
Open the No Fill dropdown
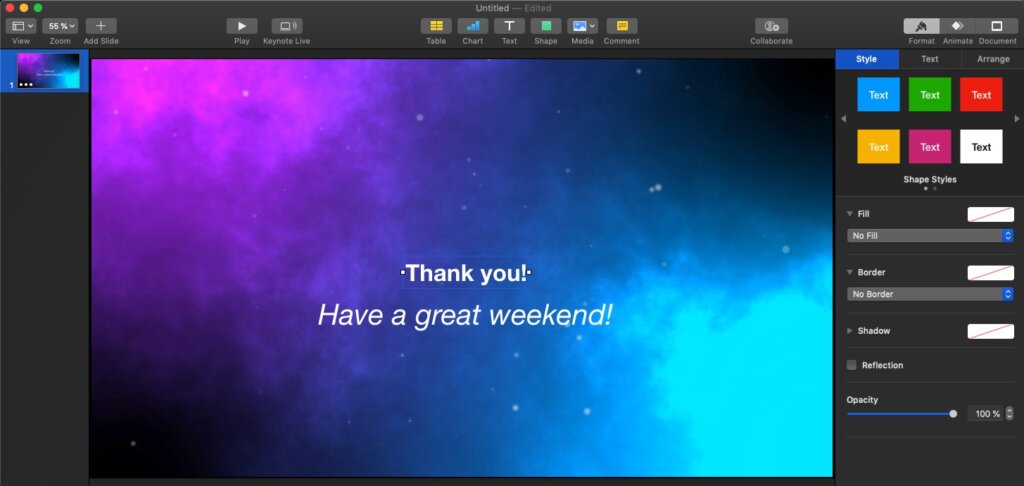[931, 236]
